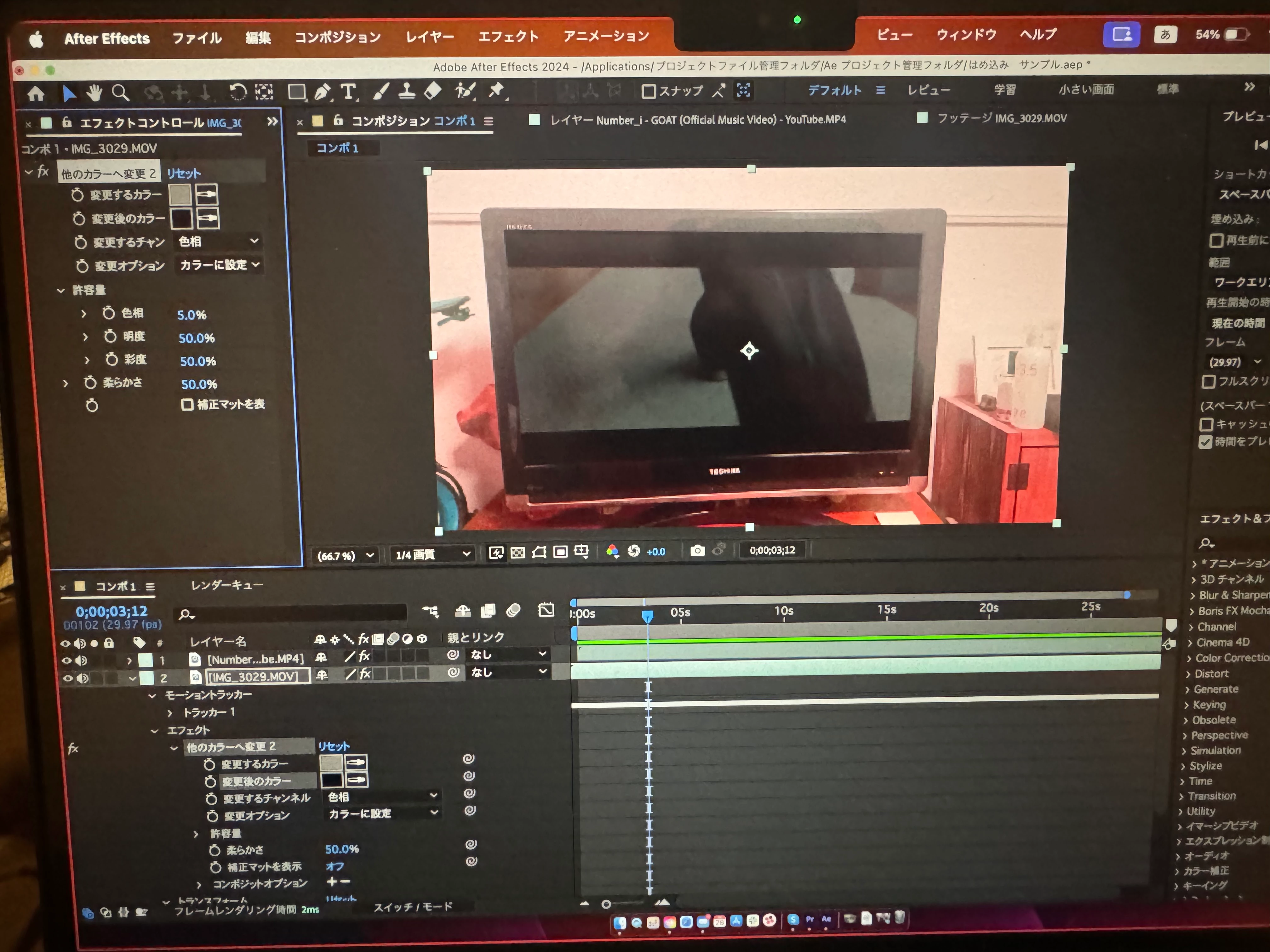
Task: Enable the スナップ checkbox
Action: (x=649, y=91)
